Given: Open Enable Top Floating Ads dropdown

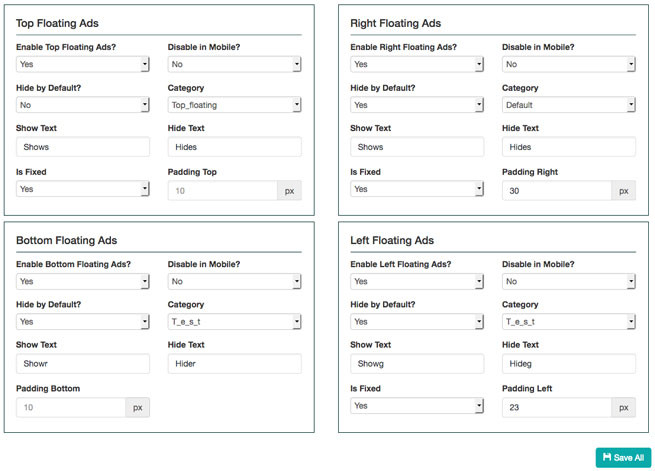Looking at the screenshot, I should (x=83, y=64).
